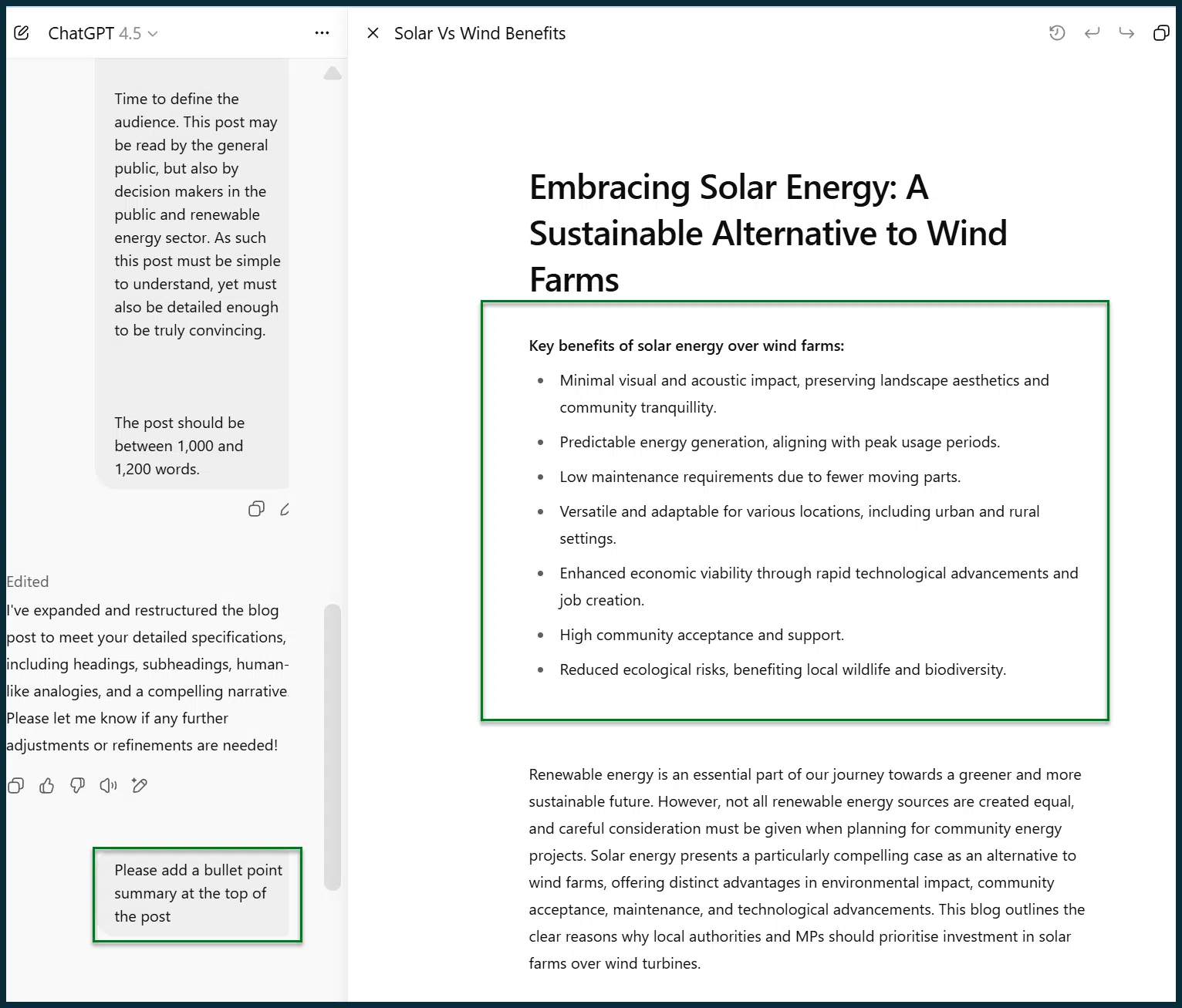Redo the canvas edit
Viewport: 1182px width, 1008px height.
pyautogui.click(x=1126, y=33)
